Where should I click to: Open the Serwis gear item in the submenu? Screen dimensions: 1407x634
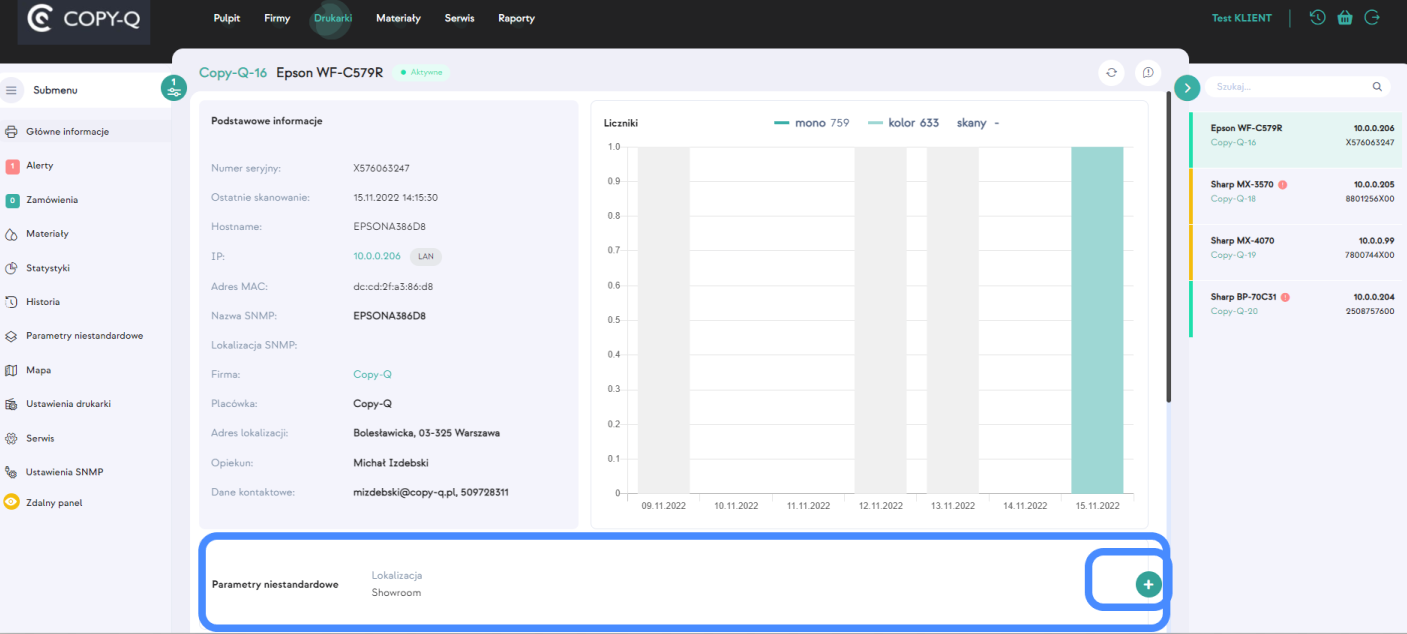pos(30,438)
